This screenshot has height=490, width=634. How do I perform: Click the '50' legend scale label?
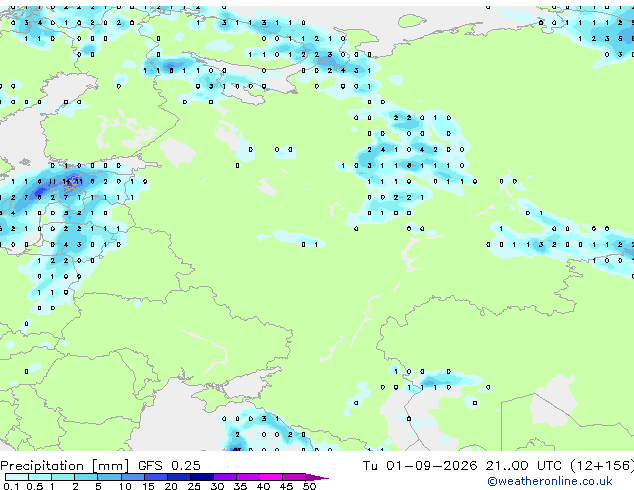[x=310, y=486]
